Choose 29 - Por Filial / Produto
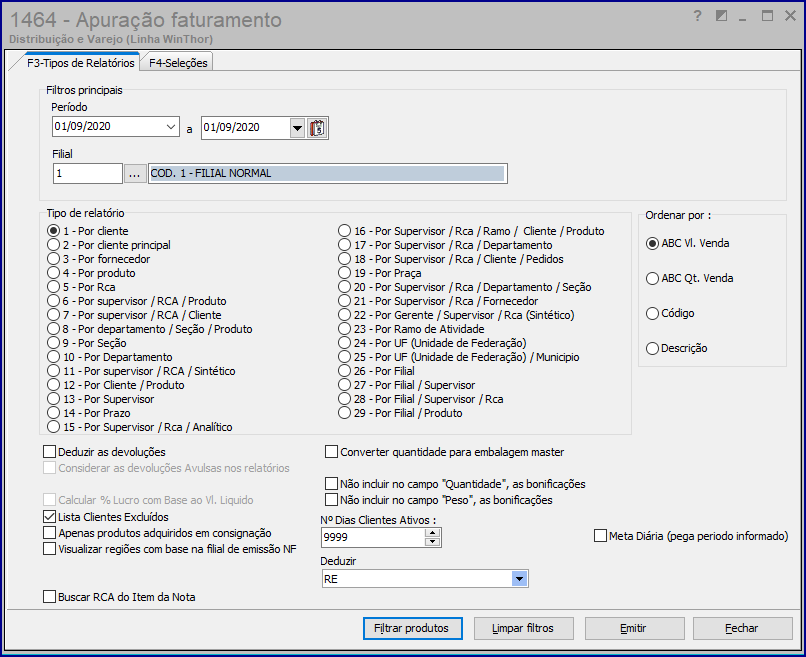Viewport: 806px width, 657px height. coord(400,413)
